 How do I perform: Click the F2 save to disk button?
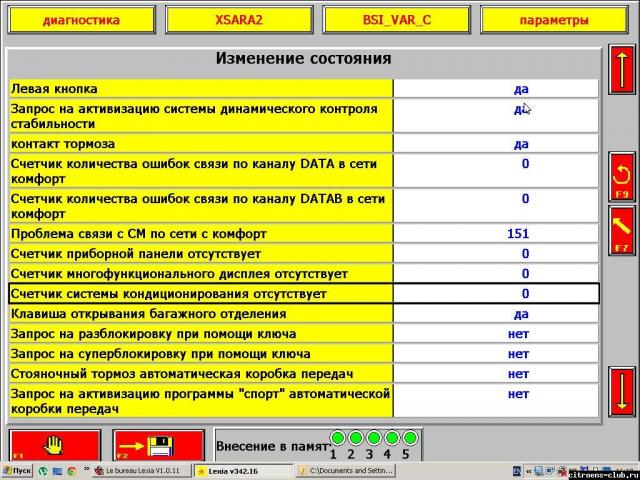[157, 445]
